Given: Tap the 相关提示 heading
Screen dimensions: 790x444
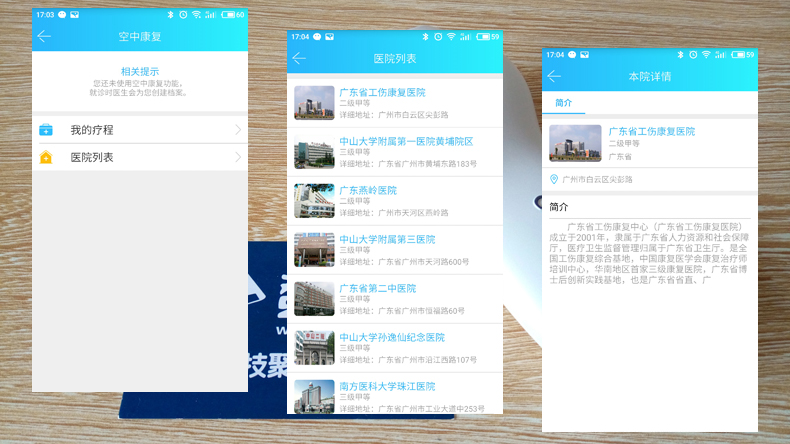Looking at the screenshot, I should [x=140, y=72].
